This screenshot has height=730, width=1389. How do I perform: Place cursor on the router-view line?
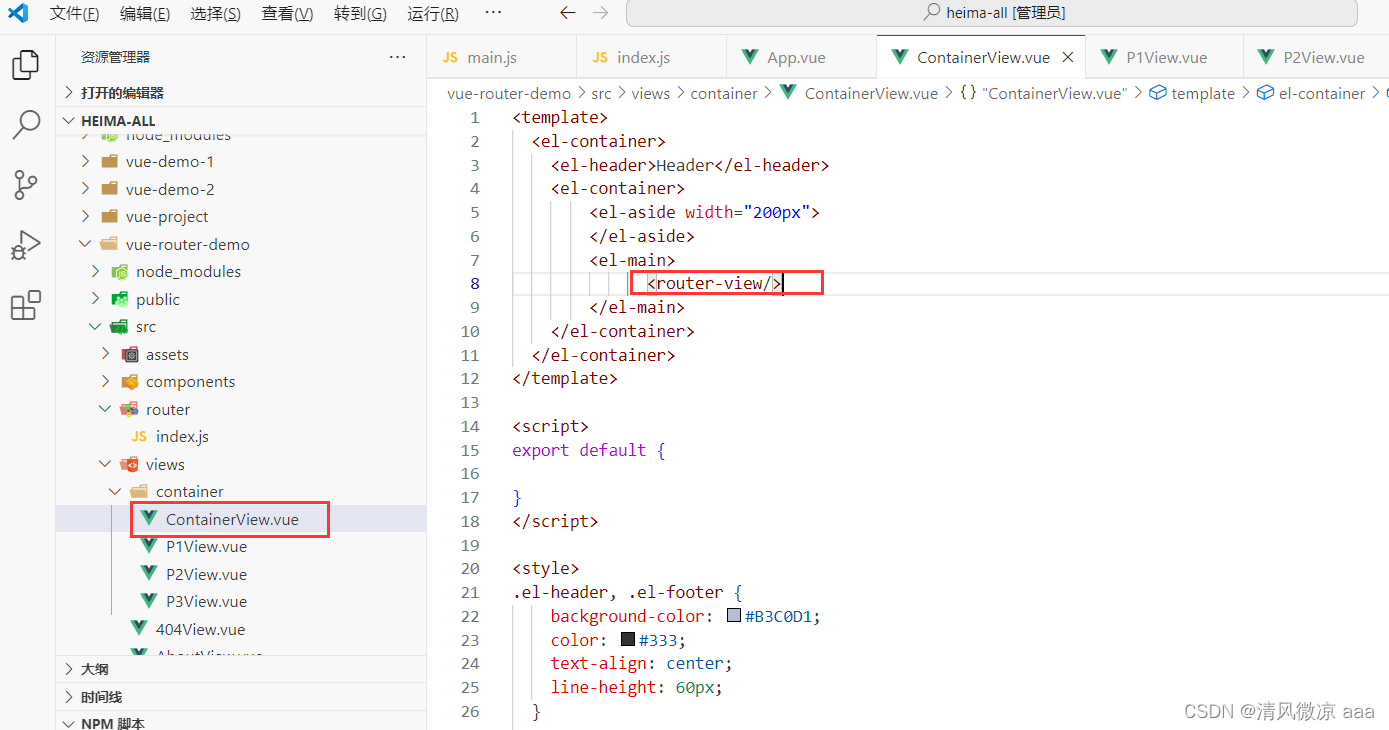(715, 283)
